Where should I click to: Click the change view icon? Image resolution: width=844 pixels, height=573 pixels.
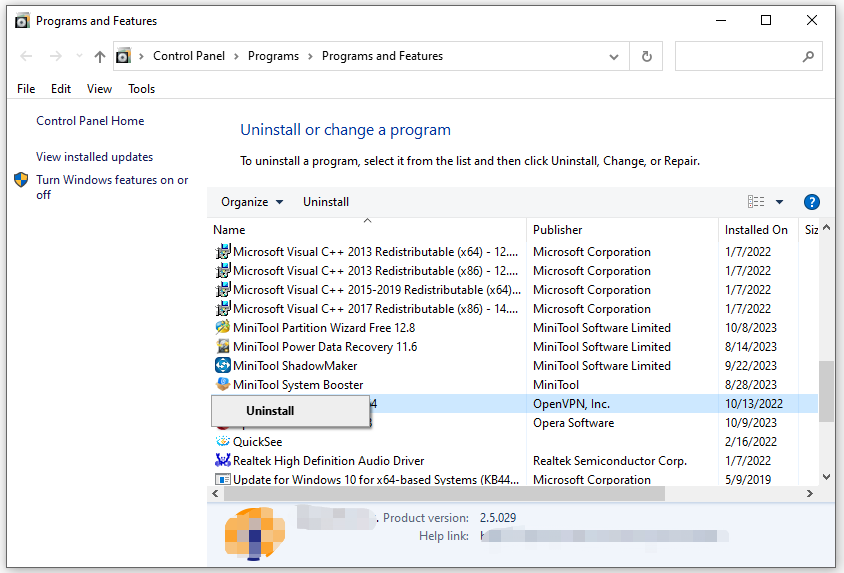756,202
